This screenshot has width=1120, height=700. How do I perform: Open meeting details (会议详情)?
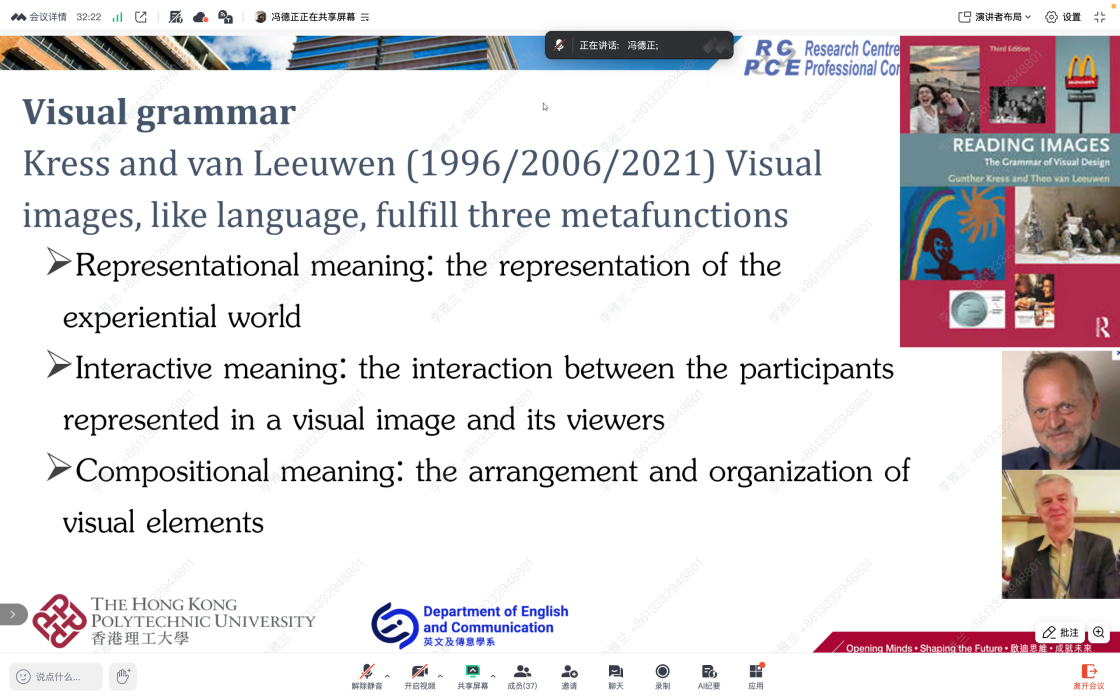pos(39,17)
